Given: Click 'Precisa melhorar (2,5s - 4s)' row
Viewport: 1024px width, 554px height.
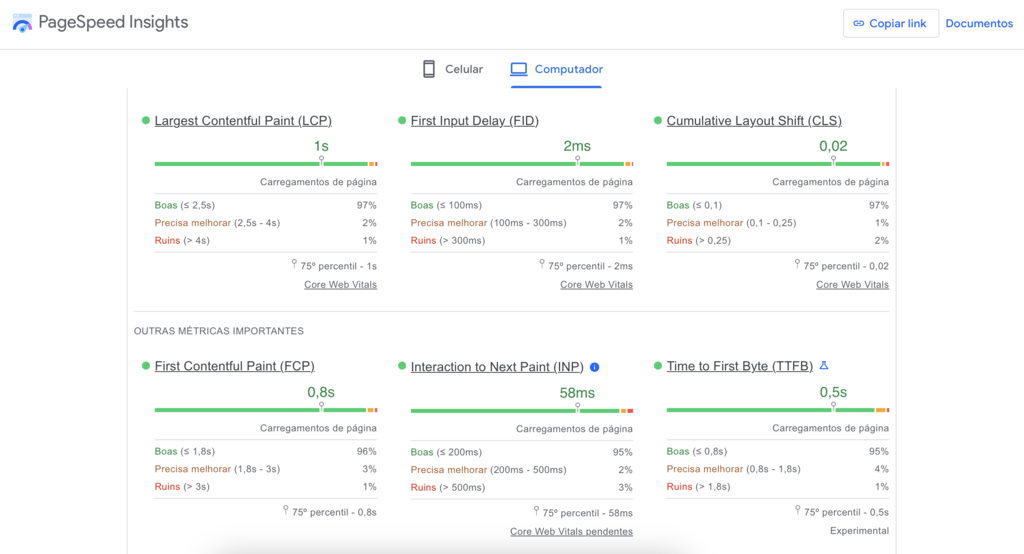Looking at the screenshot, I should pyautogui.click(x=266, y=223).
